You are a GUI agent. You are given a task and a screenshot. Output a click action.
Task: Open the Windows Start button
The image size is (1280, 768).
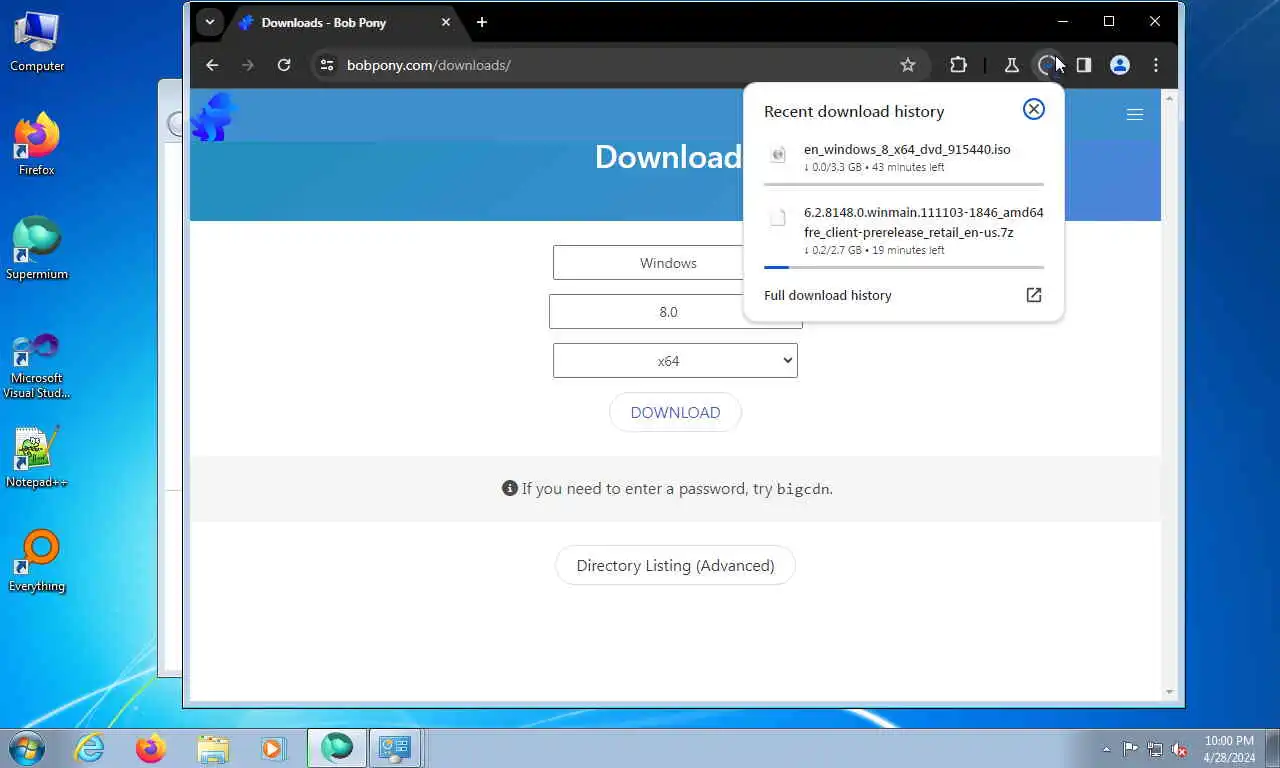pos(27,747)
